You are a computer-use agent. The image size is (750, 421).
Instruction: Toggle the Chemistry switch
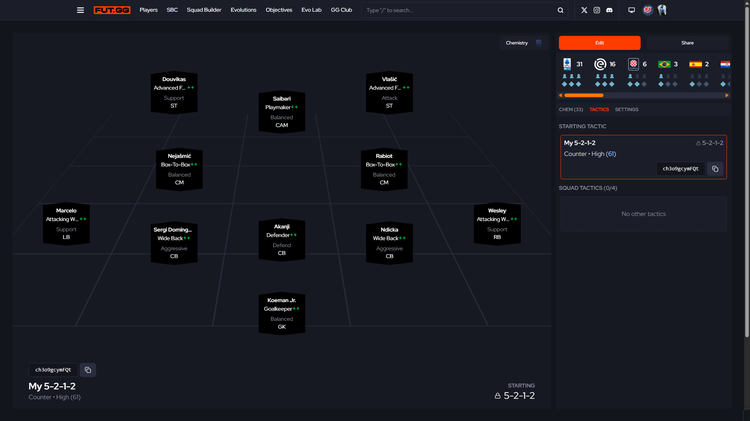point(539,43)
